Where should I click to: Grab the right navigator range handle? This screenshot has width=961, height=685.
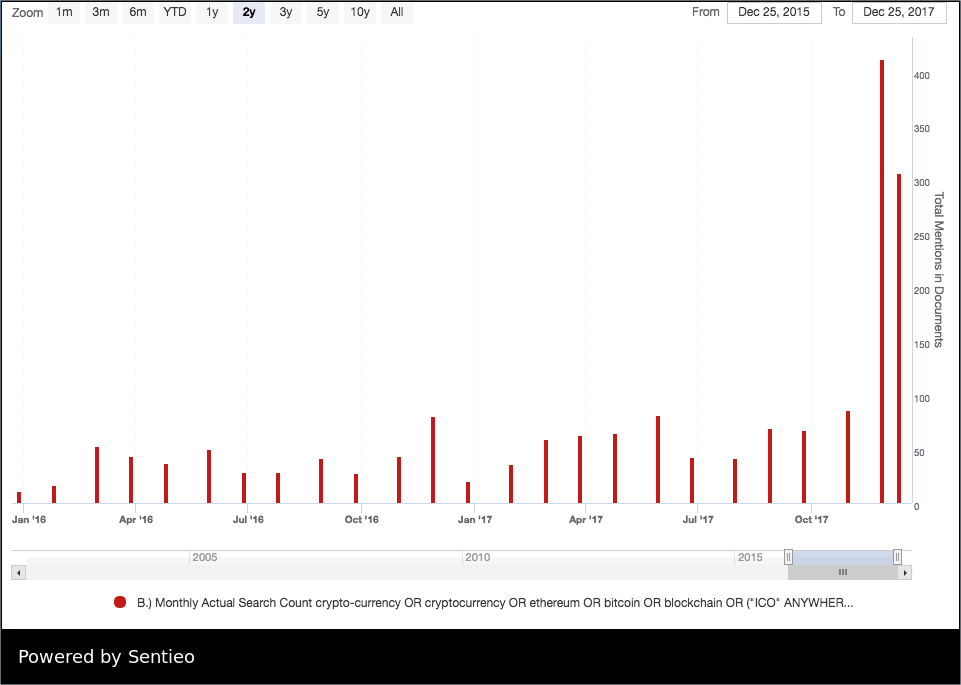897,557
